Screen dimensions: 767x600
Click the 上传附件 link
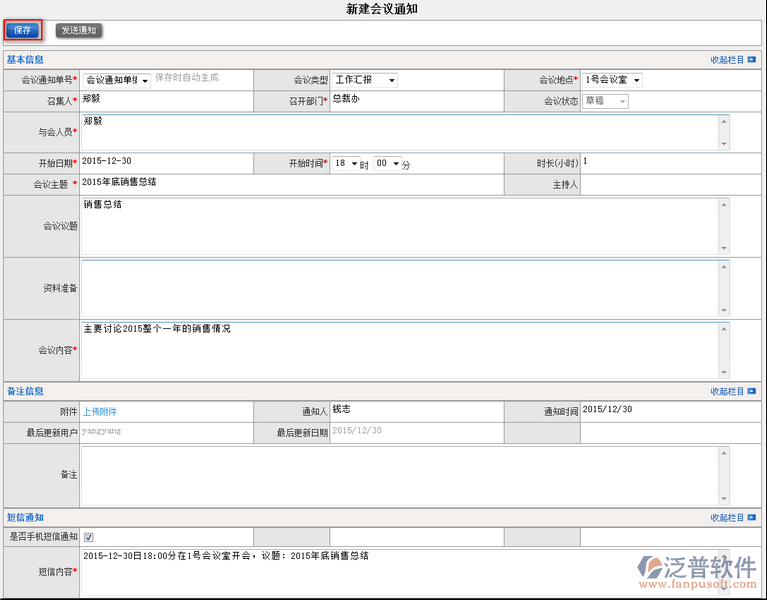coord(99,411)
